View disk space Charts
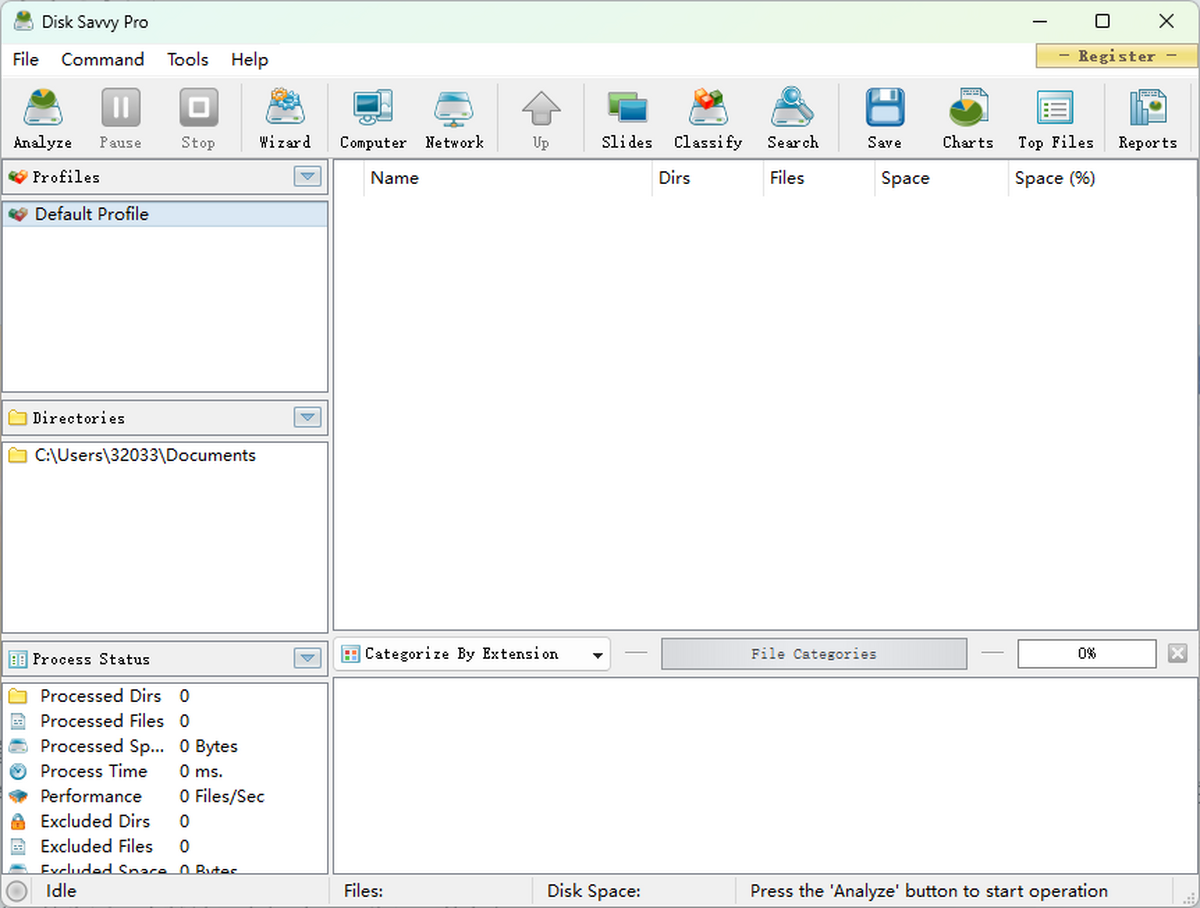The image size is (1200, 908). click(x=967, y=115)
